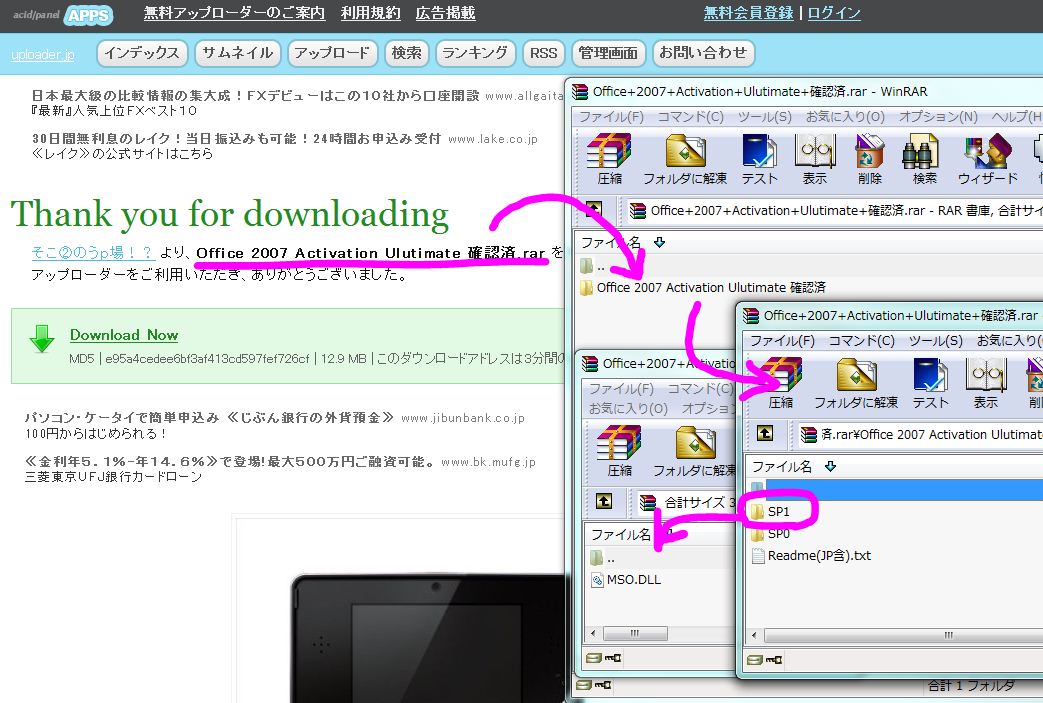The image size is (1043, 703).
Task: Open 無料アップローダーのご案内 link
Action: pos(234,13)
